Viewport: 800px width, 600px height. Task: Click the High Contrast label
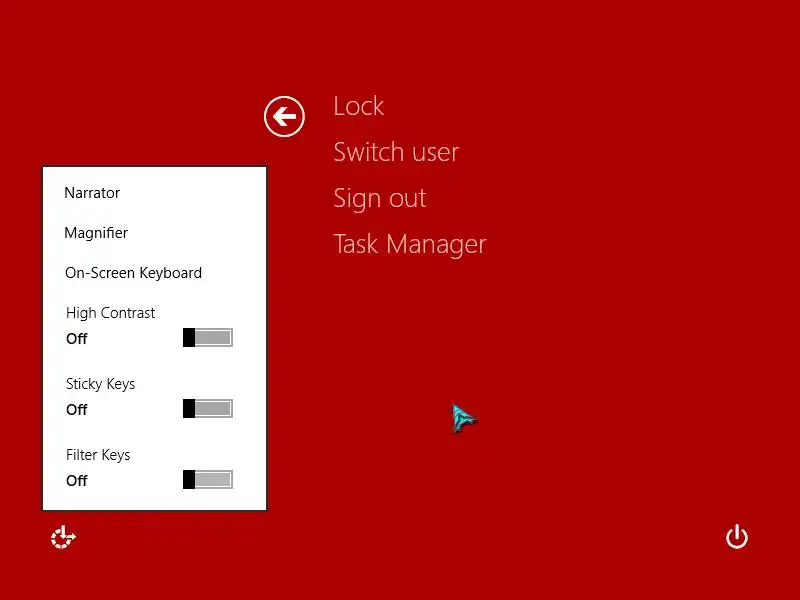pyautogui.click(x=110, y=313)
